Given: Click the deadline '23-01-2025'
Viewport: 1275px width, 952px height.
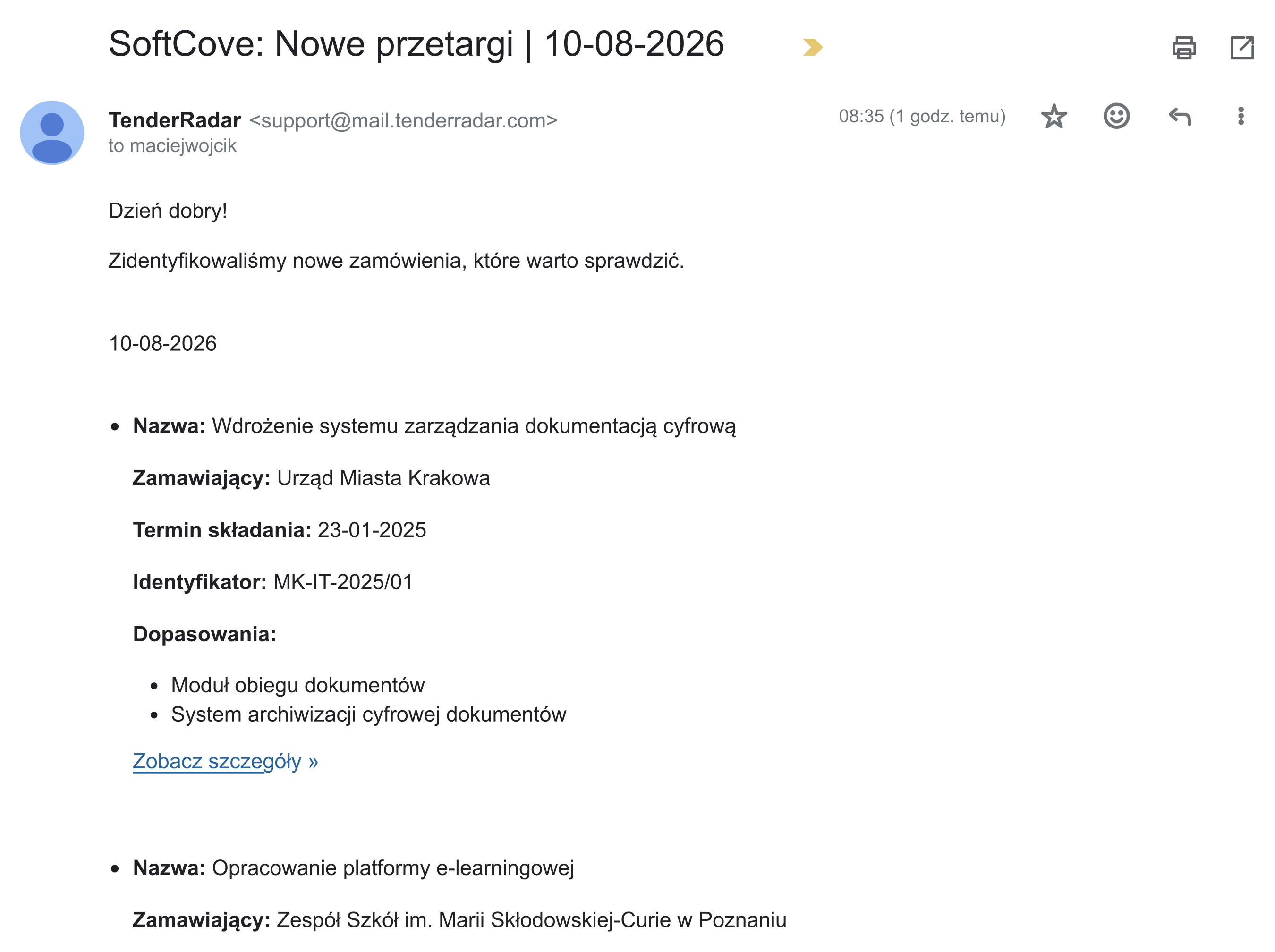Looking at the screenshot, I should [x=372, y=530].
